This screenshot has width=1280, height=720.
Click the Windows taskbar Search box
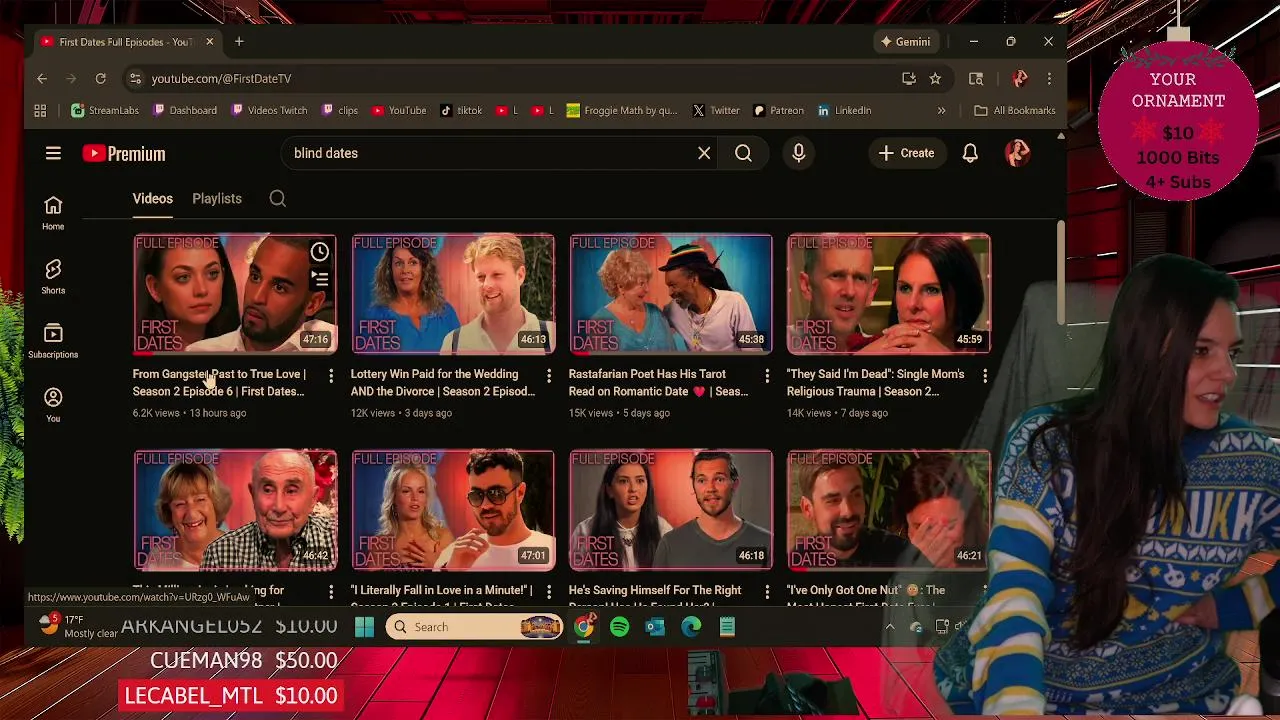coord(474,627)
